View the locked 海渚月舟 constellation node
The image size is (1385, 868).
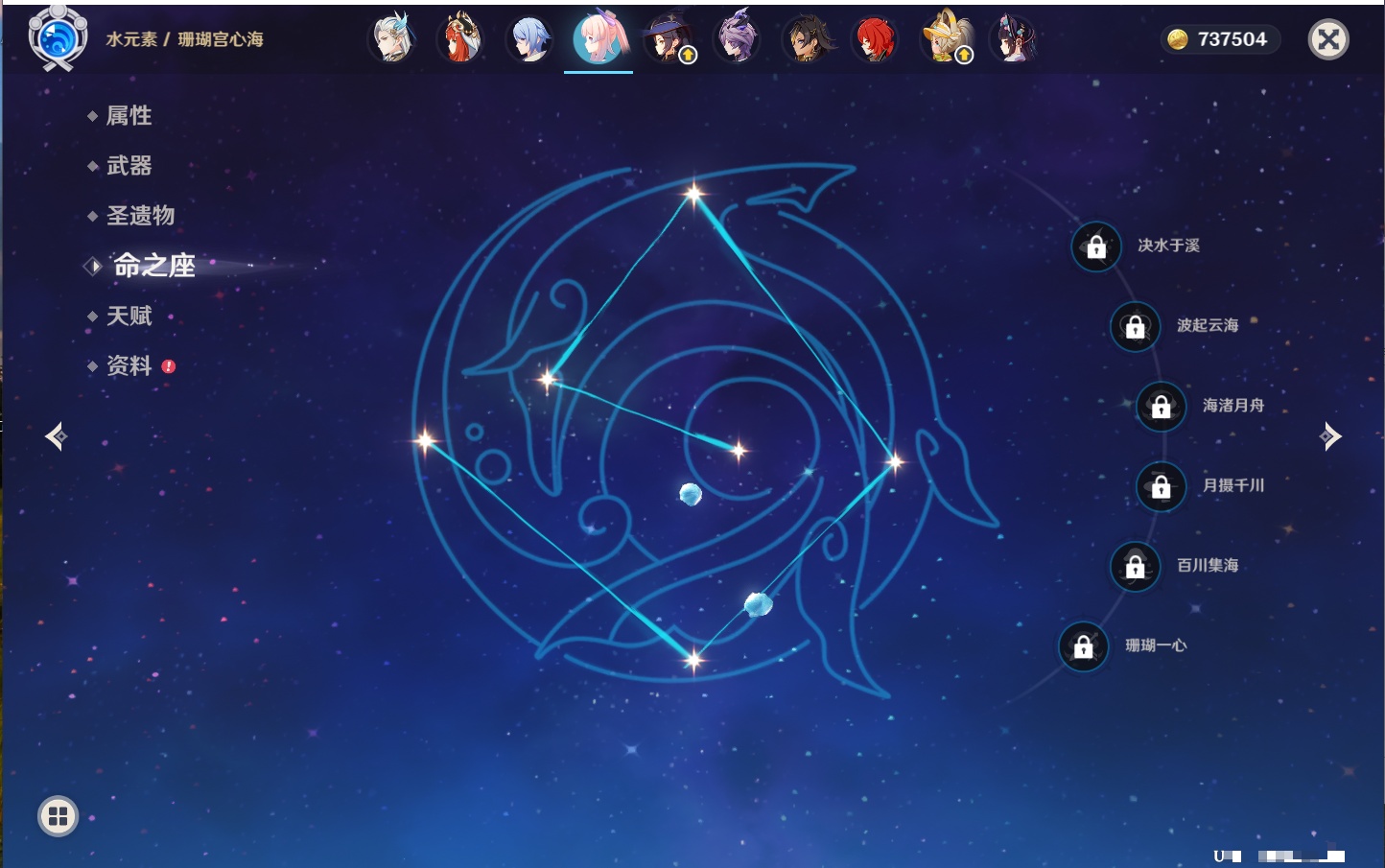pos(1161,406)
